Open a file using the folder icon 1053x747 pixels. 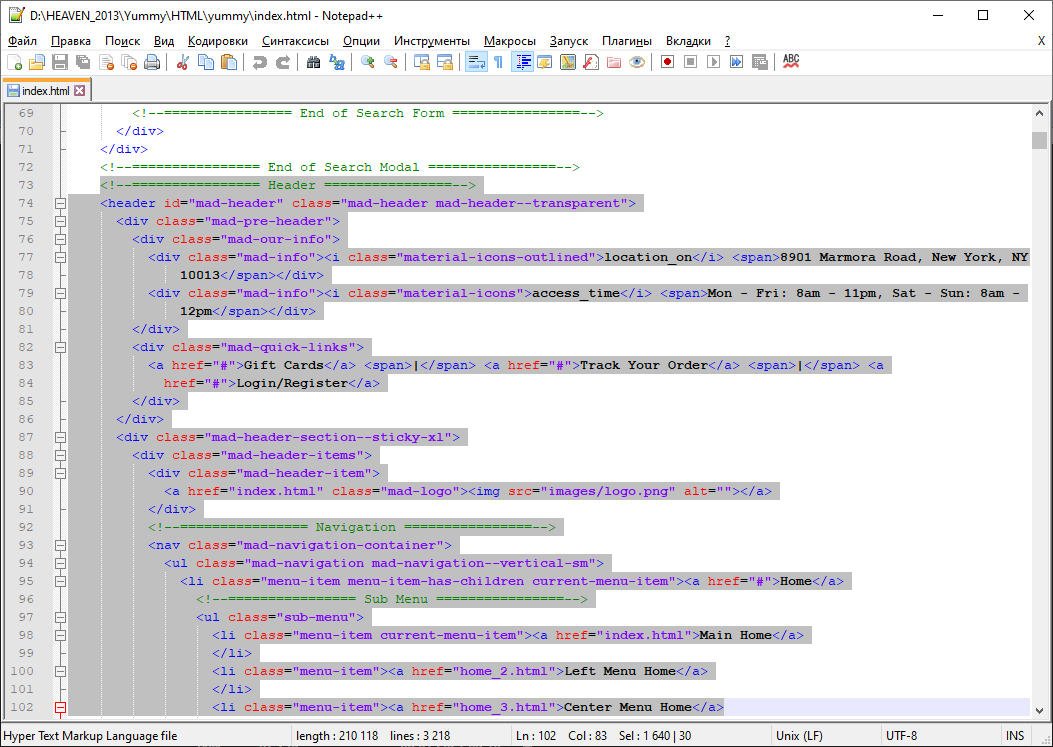point(37,62)
